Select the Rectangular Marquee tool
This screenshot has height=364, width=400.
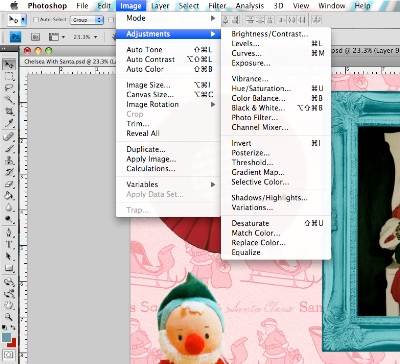pos(9,76)
